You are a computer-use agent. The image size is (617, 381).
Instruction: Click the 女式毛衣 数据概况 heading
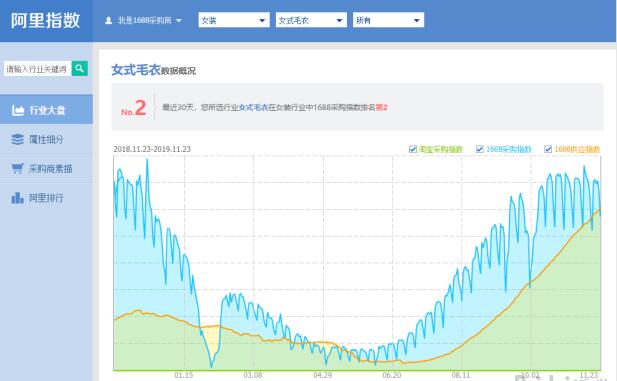pyautogui.click(x=153, y=70)
